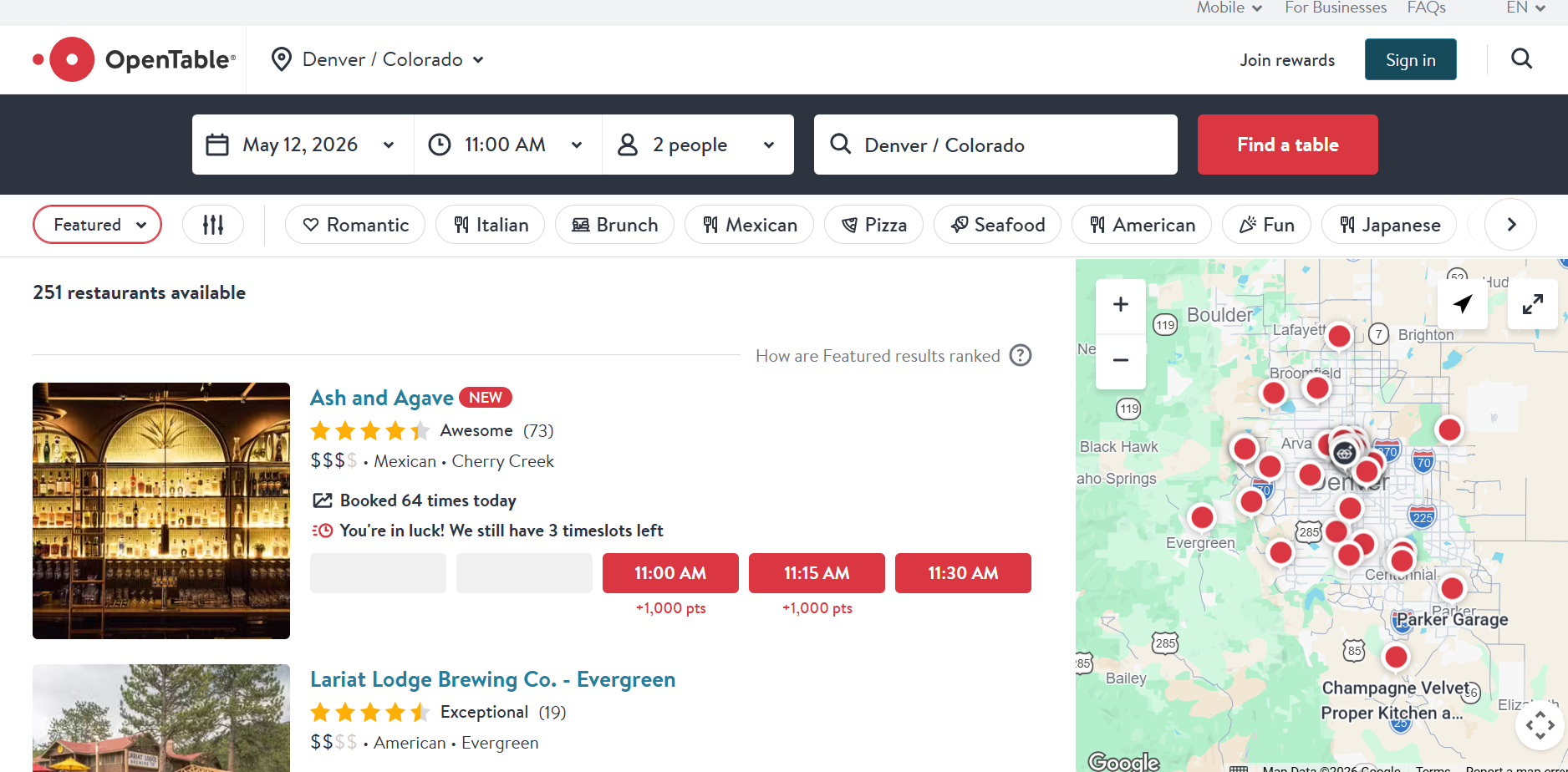Book Ash and Agave at 11:00 AM

pos(670,573)
